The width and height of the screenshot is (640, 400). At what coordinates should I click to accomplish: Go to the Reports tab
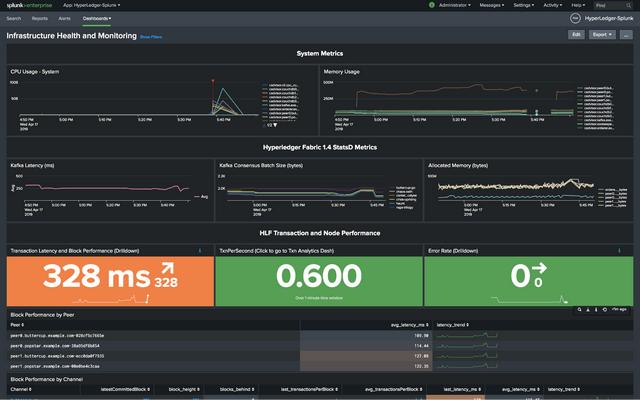[40, 18]
